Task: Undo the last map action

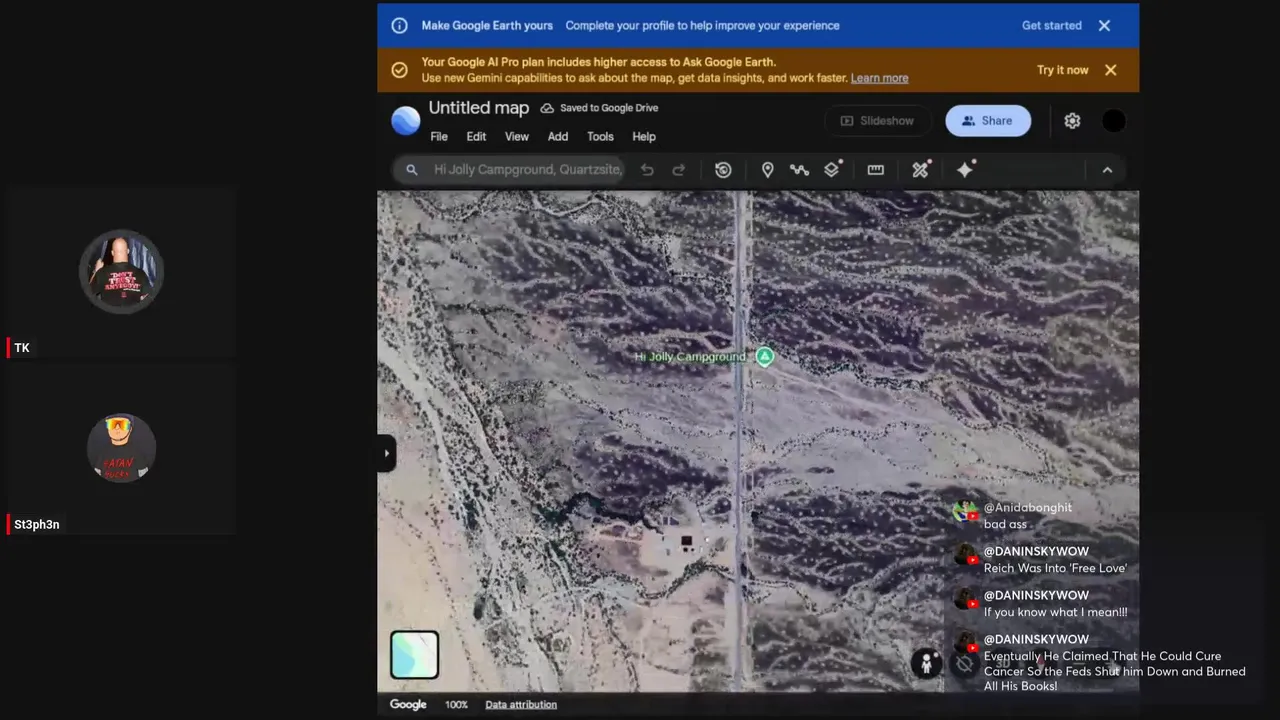Action: 647,170
